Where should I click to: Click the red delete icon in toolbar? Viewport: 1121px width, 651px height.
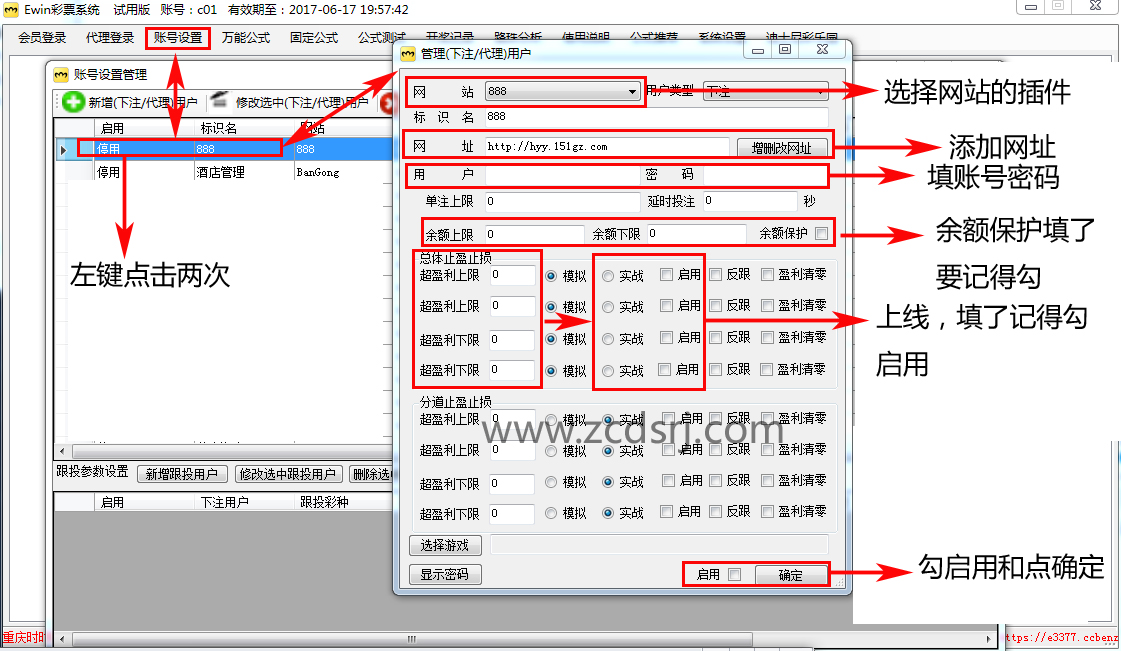click(x=386, y=102)
